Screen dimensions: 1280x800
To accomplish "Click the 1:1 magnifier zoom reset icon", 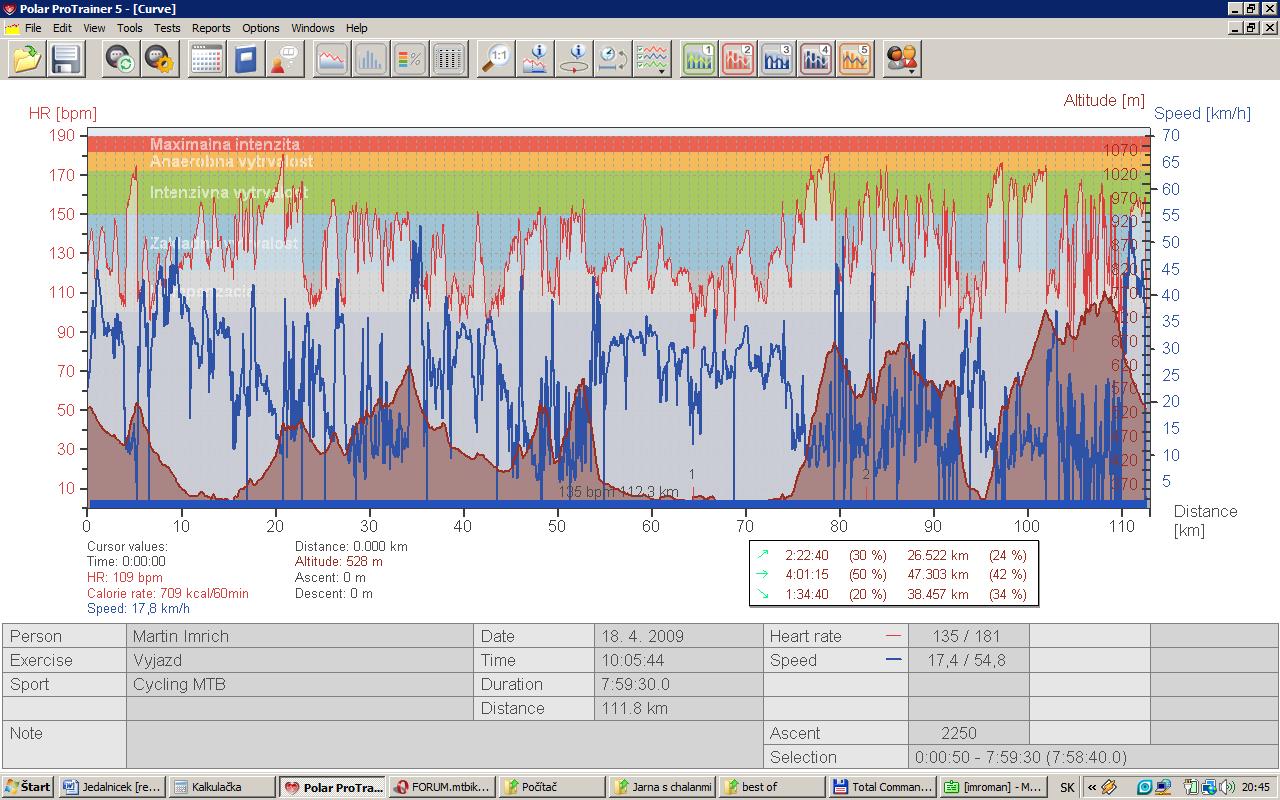I will (x=495, y=60).
